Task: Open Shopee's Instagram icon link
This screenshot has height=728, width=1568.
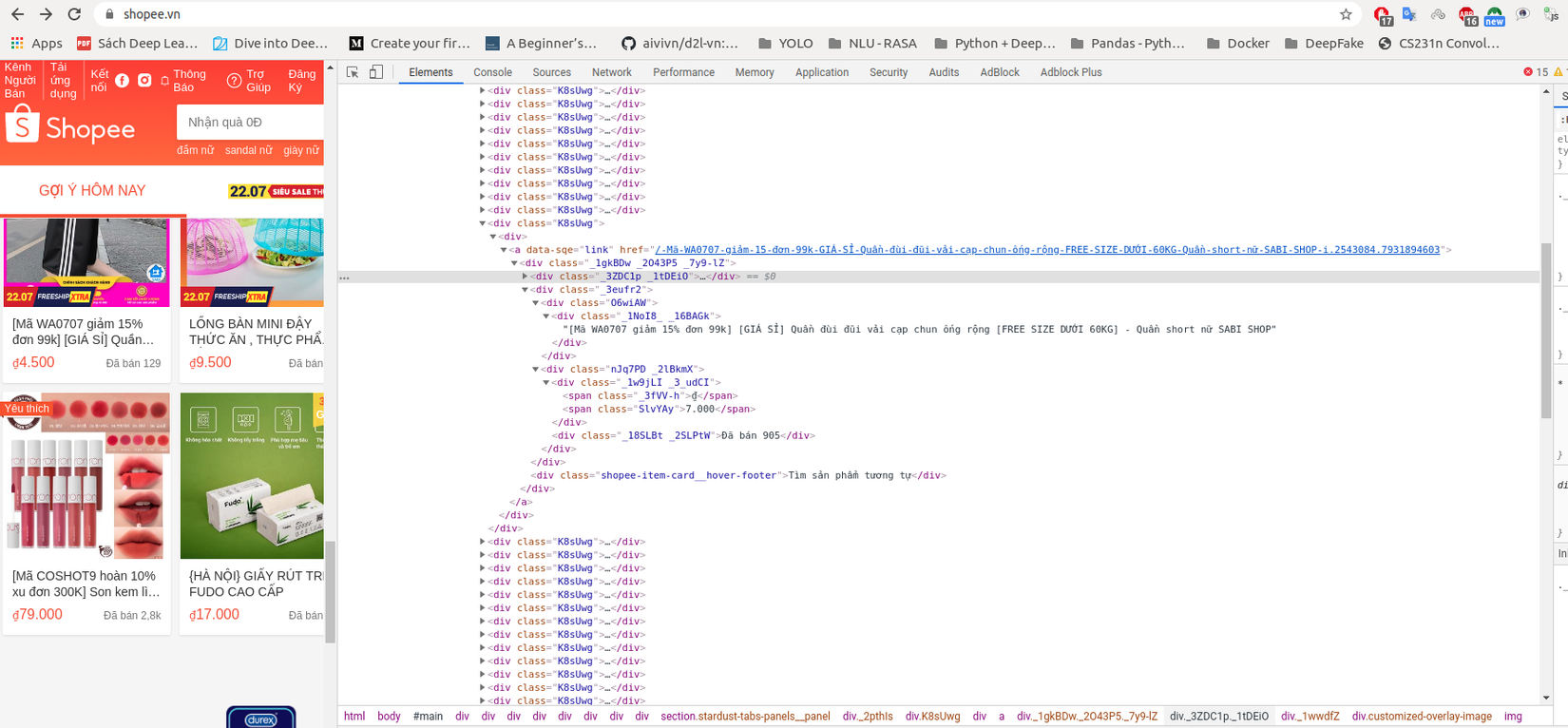Action: [144, 81]
